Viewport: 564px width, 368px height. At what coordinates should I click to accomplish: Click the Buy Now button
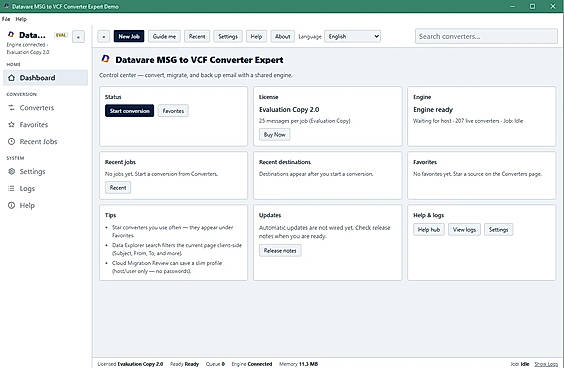pos(274,135)
